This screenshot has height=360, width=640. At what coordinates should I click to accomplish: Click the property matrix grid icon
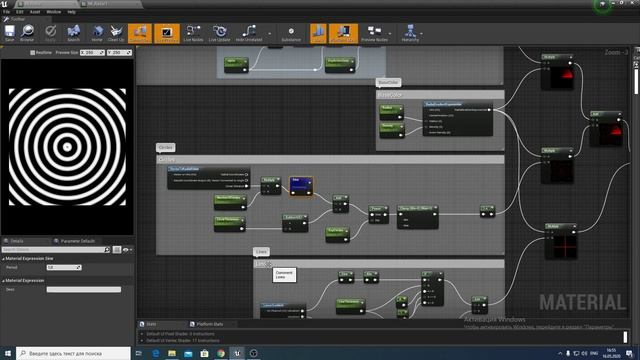(117, 249)
